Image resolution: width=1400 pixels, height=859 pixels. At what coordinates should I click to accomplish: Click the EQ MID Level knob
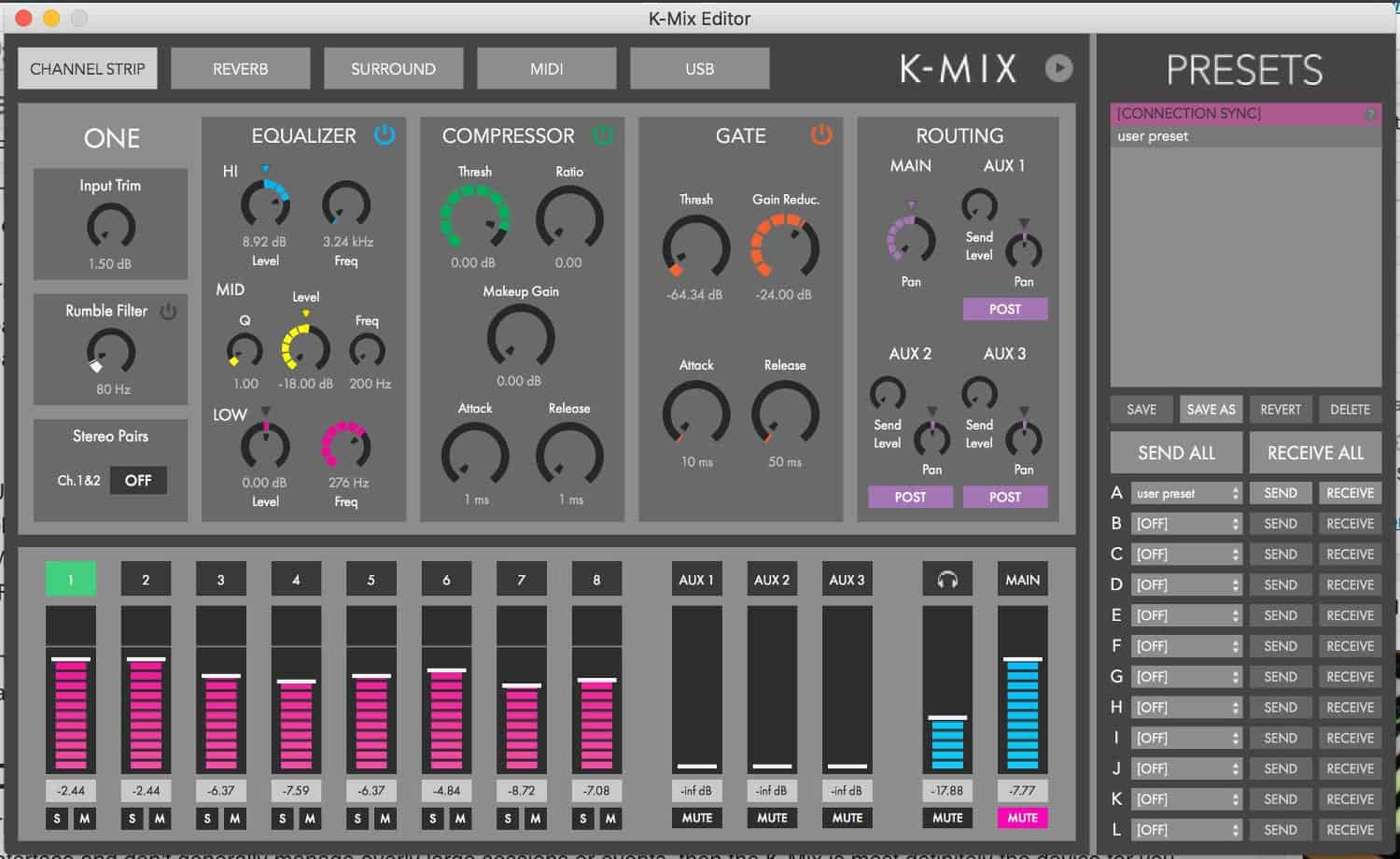coord(305,347)
